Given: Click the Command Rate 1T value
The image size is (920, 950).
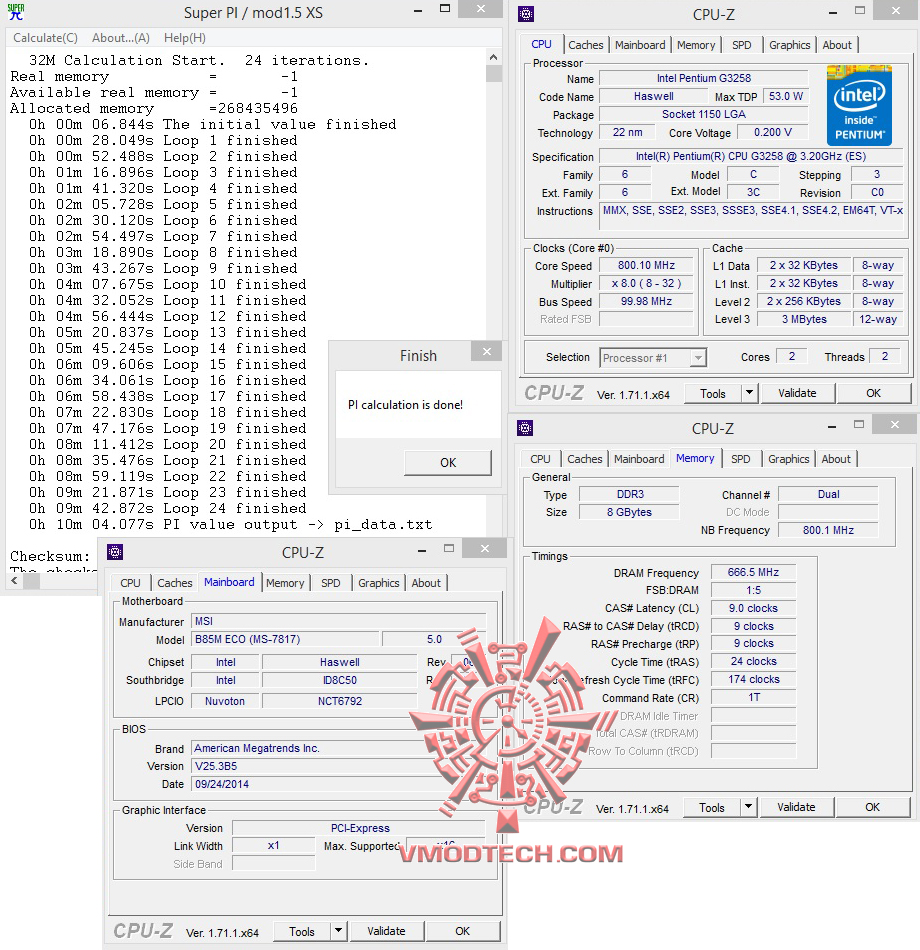Looking at the screenshot, I should (753, 697).
